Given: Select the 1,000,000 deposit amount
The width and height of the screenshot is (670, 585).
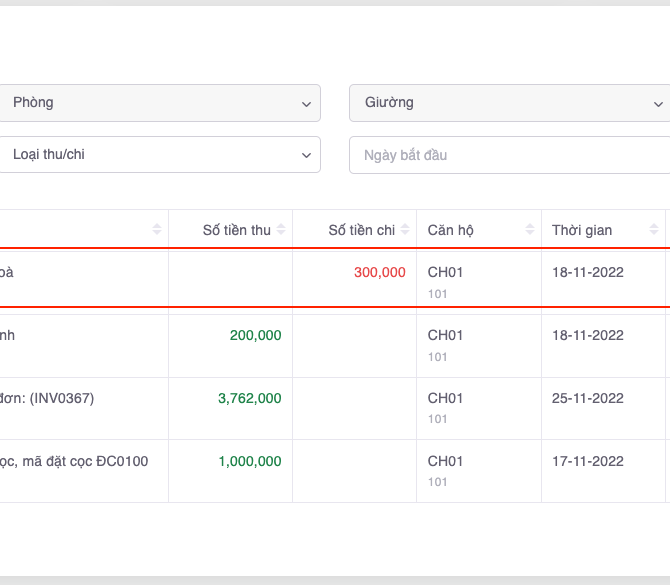Looking at the screenshot, I should 249,461.
